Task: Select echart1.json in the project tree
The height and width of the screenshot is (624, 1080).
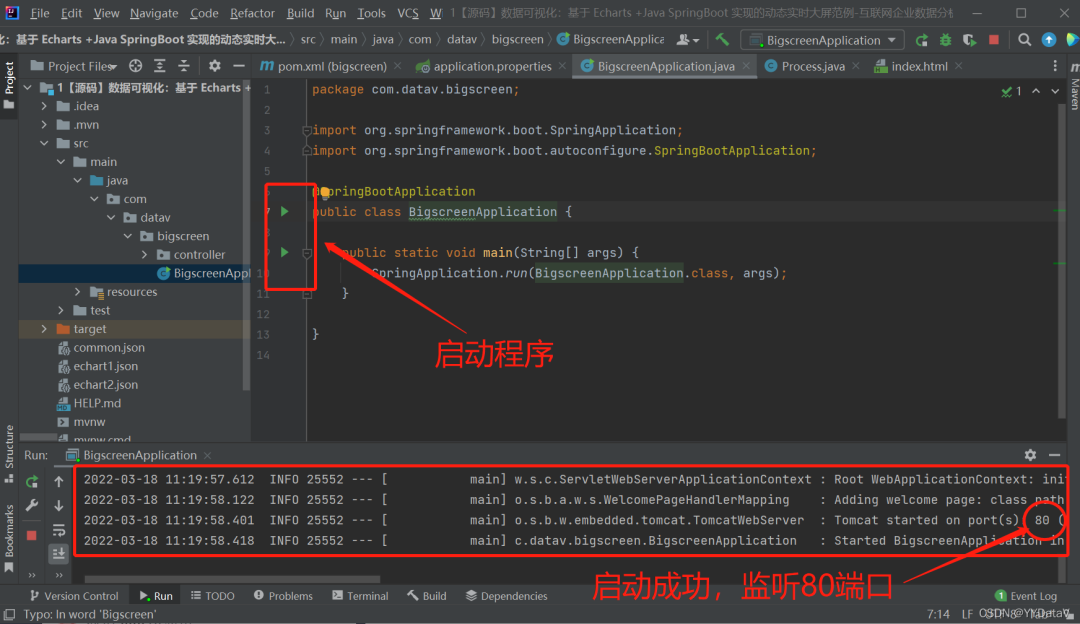Action: click(x=105, y=366)
